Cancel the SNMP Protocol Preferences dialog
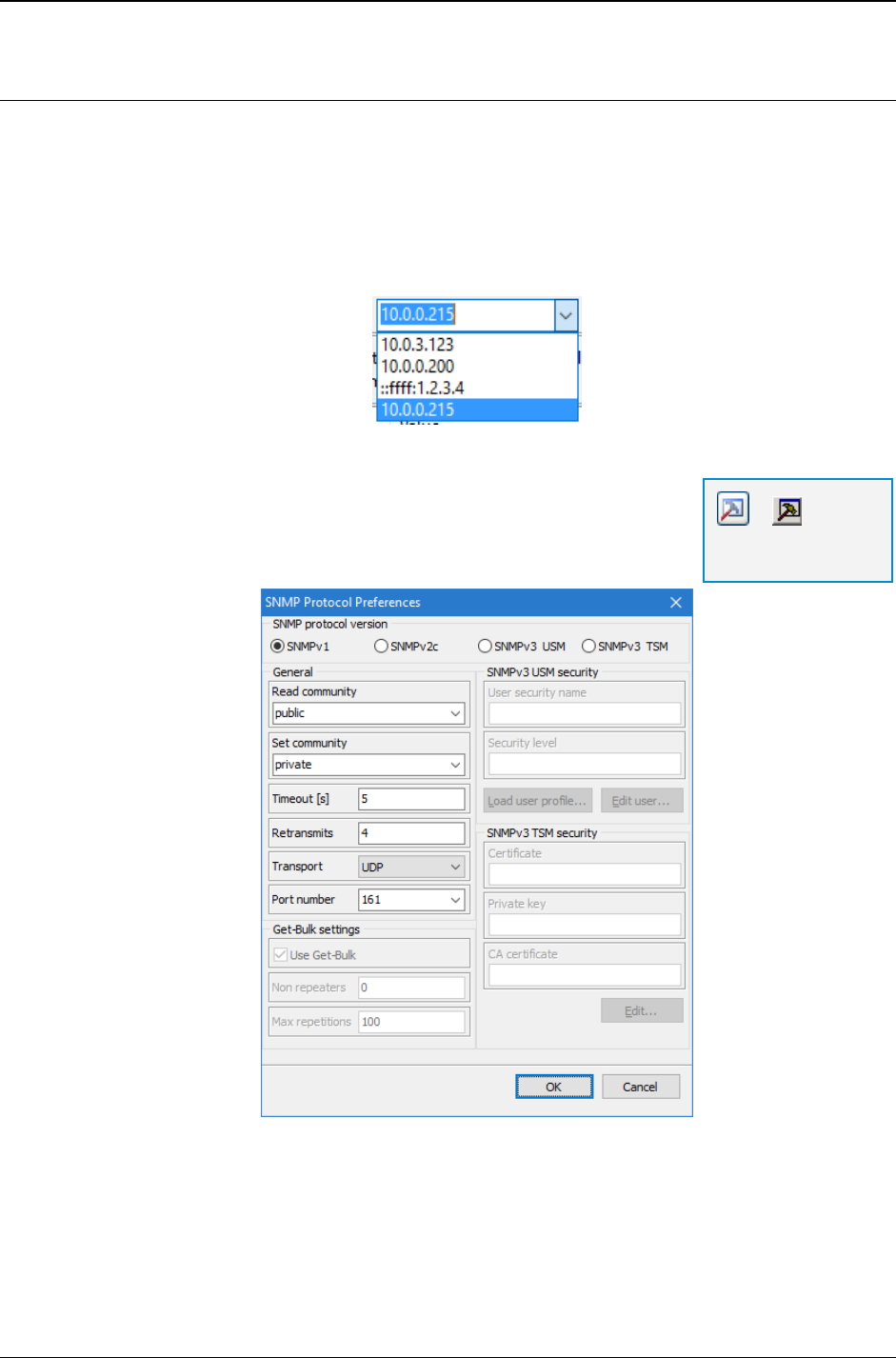Screen dimensions: 896x1358 641,1087
